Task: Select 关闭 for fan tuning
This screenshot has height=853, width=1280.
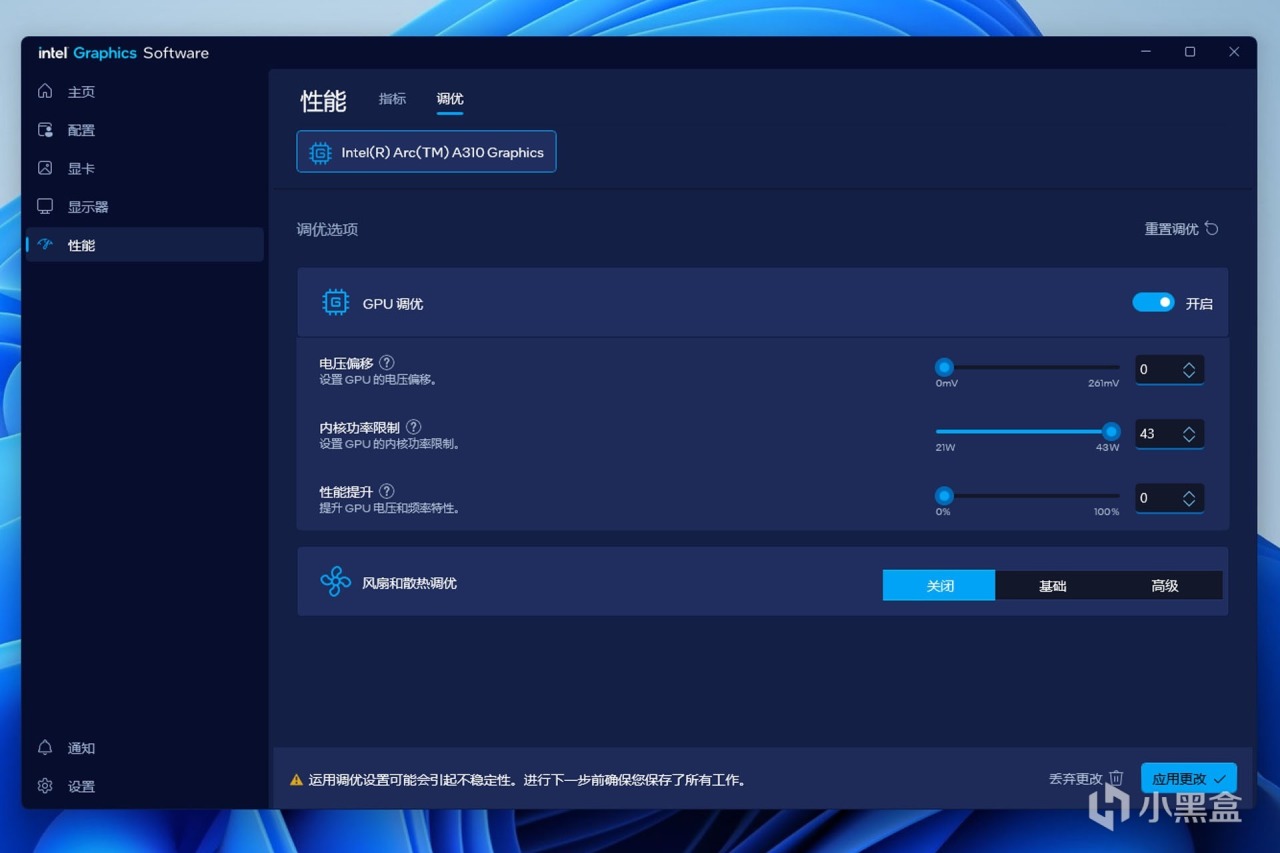Action: [x=939, y=585]
